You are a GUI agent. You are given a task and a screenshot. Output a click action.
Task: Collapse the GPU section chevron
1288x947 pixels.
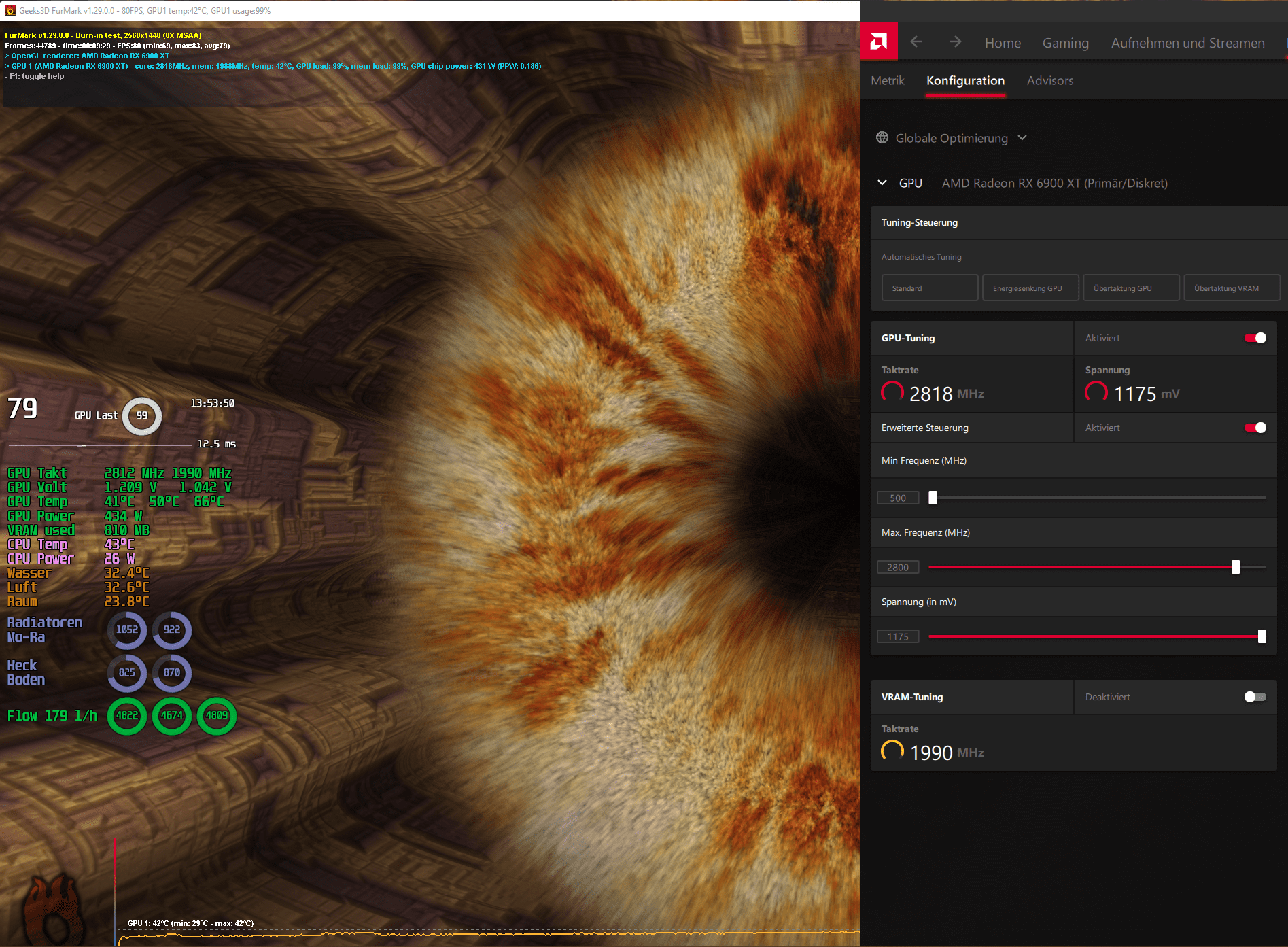882,183
